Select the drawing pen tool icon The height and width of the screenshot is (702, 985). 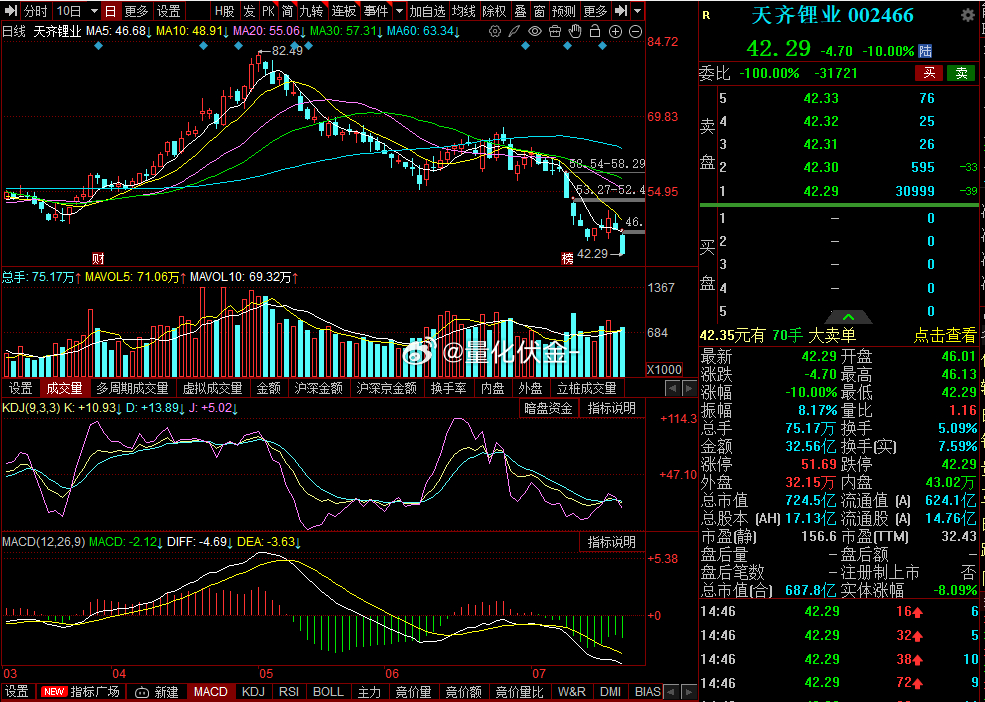click(x=514, y=31)
